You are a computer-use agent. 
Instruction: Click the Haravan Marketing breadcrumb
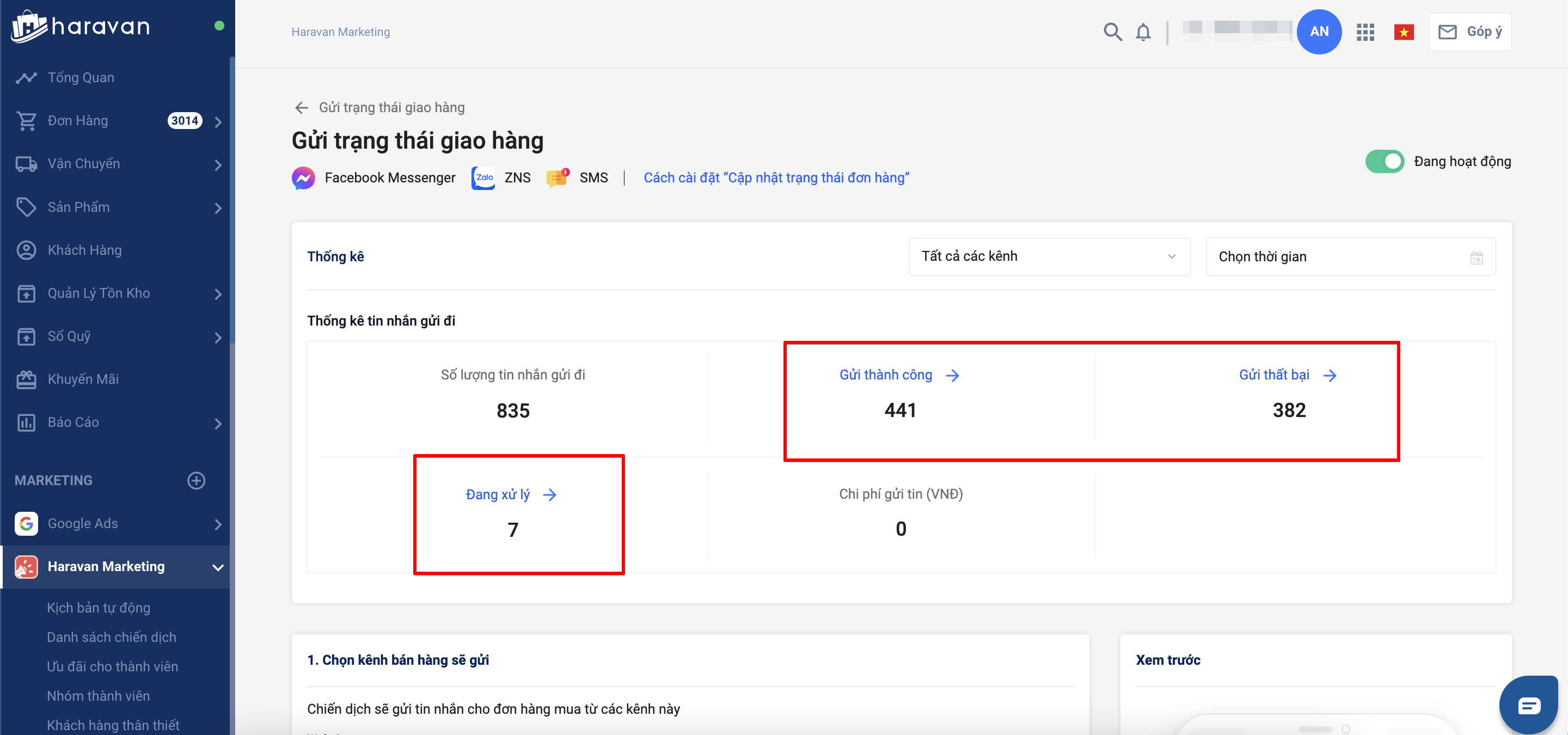click(340, 32)
